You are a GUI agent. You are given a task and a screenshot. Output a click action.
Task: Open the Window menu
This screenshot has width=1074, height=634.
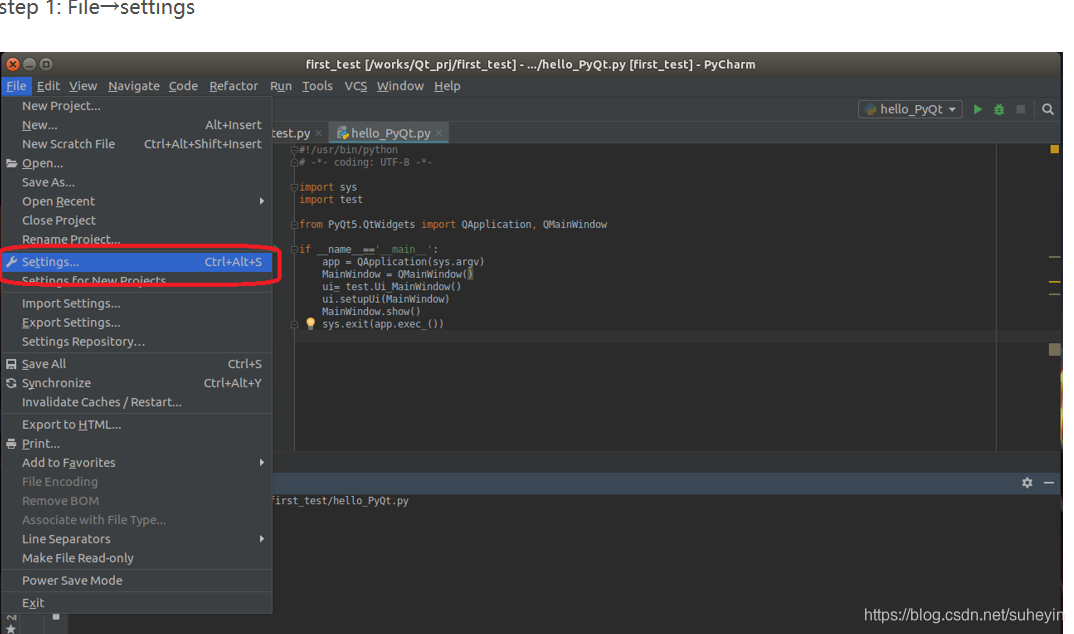pos(400,86)
